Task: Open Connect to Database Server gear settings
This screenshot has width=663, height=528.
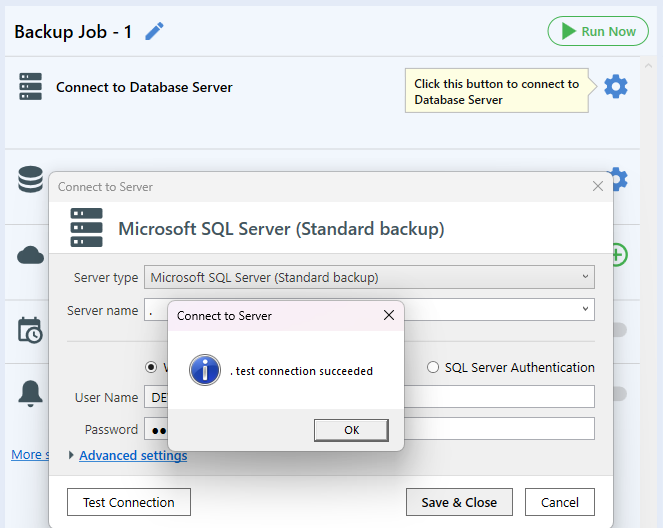Action: [x=616, y=87]
